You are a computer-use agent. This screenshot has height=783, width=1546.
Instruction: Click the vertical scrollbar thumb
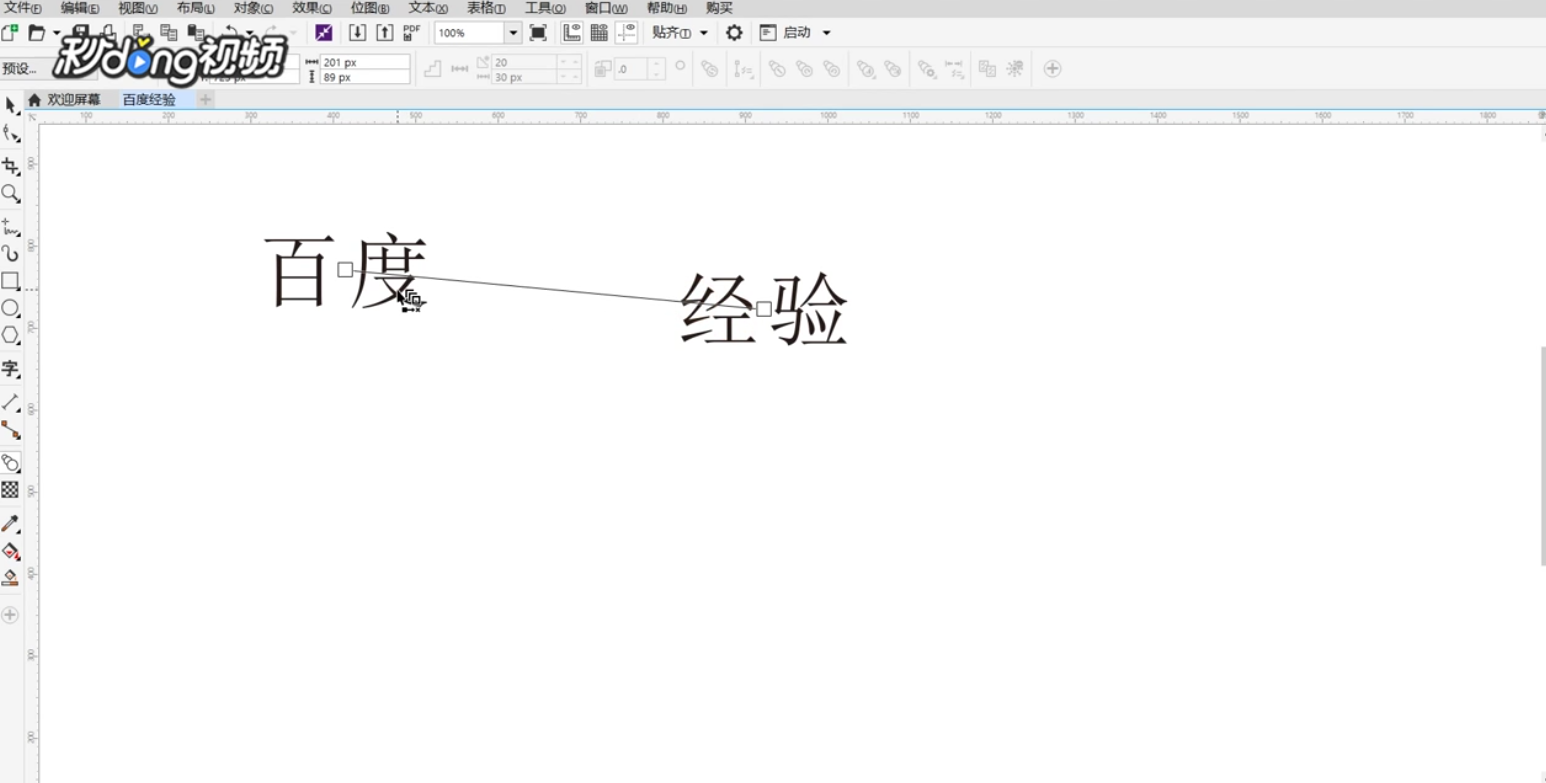tap(1543, 456)
